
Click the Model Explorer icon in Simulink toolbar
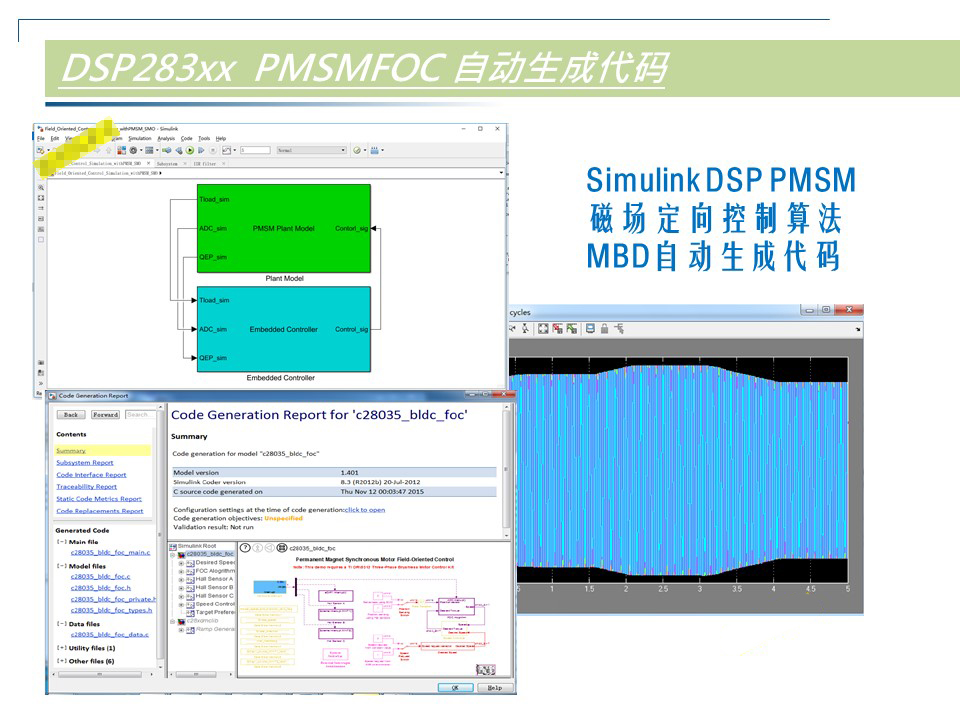click(149, 150)
